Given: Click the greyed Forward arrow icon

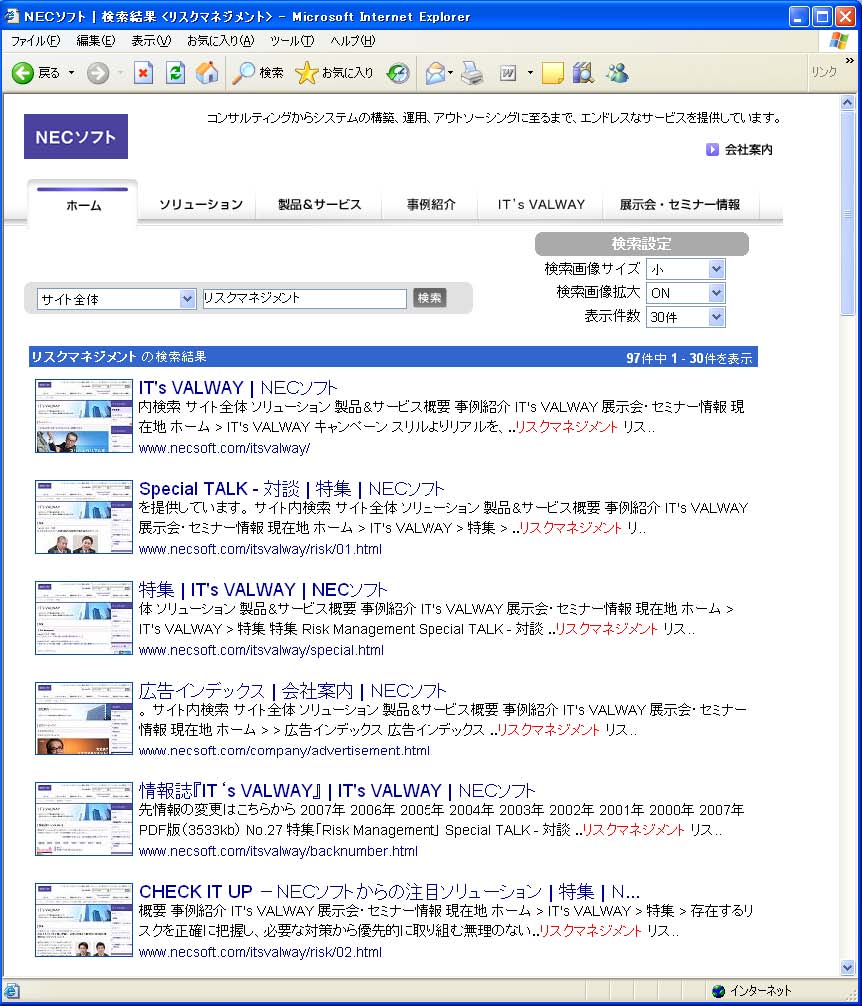Looking at the screenshot, I should click(97, 73).
